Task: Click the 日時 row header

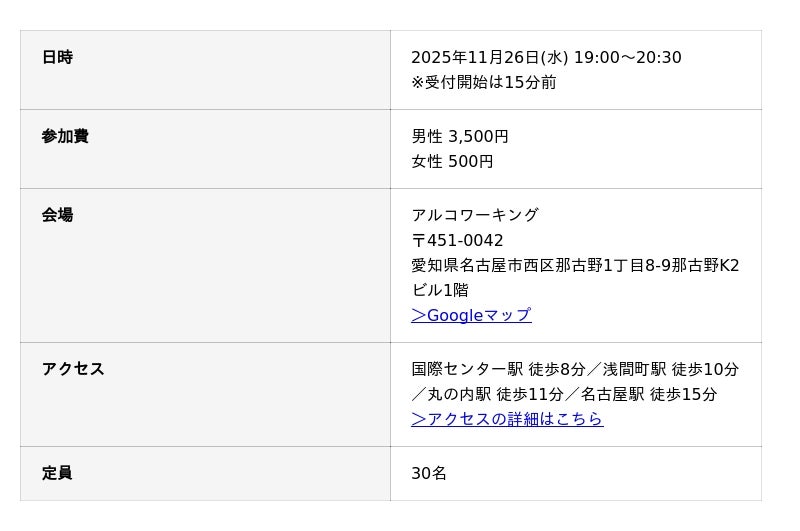Action: pyautogui.click(x=57, y=58)
